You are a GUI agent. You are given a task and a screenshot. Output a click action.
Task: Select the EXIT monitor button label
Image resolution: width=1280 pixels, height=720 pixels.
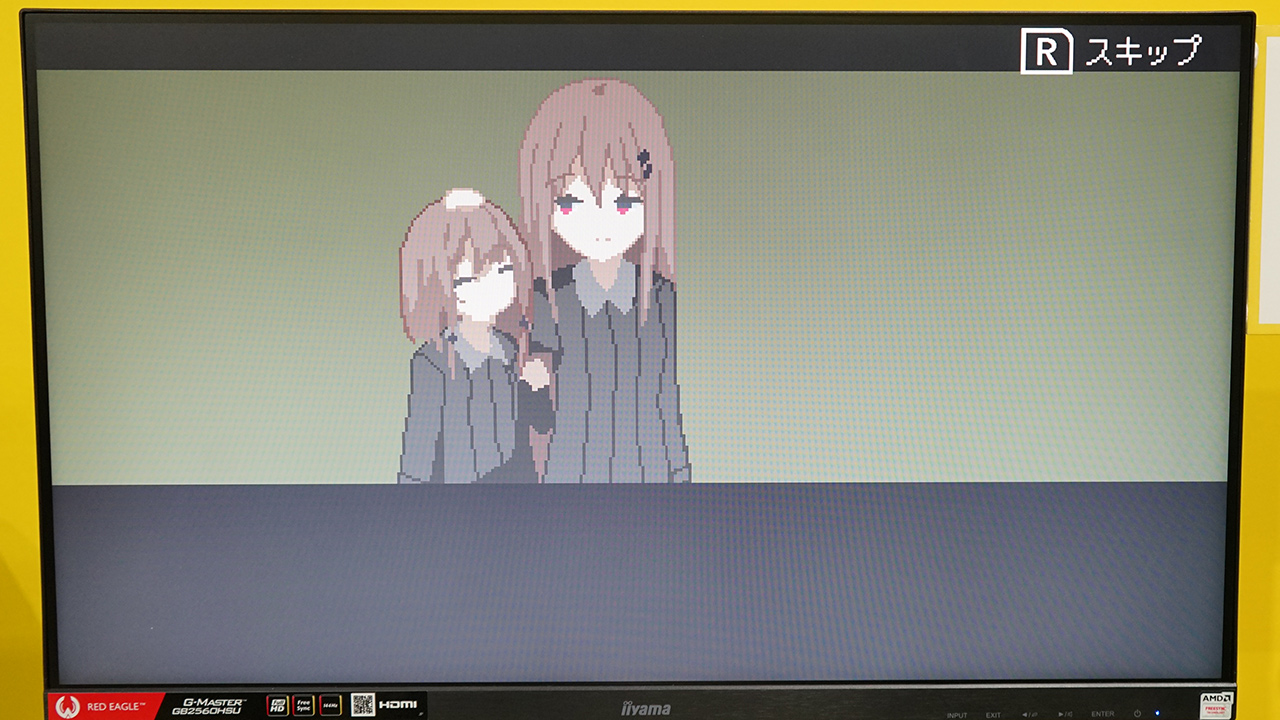993,715
